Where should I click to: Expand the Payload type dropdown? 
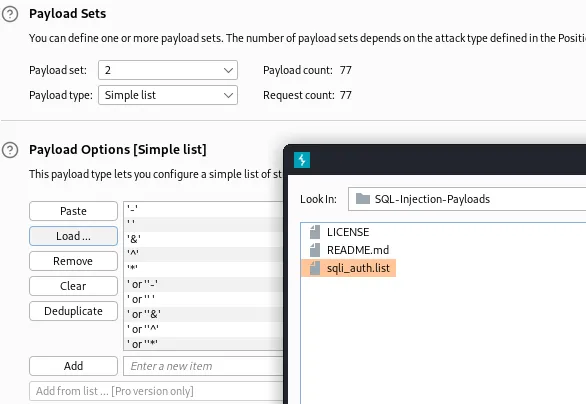pos(168,95)
